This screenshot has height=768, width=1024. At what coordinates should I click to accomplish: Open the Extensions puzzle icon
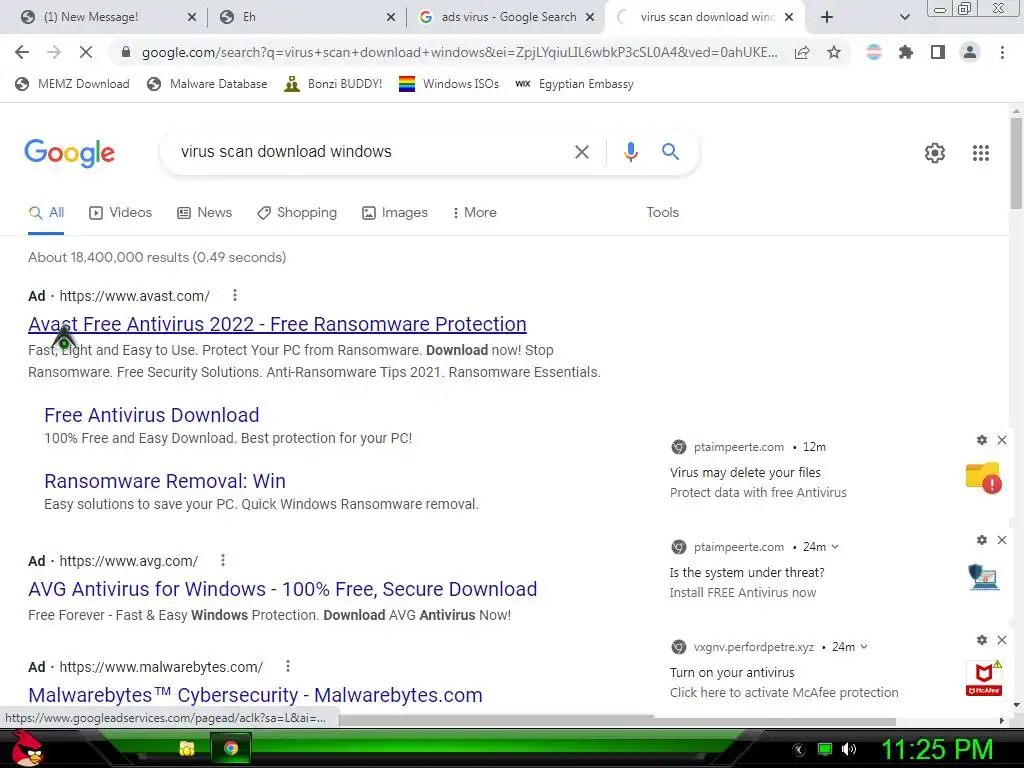click(x=906, y=52)
